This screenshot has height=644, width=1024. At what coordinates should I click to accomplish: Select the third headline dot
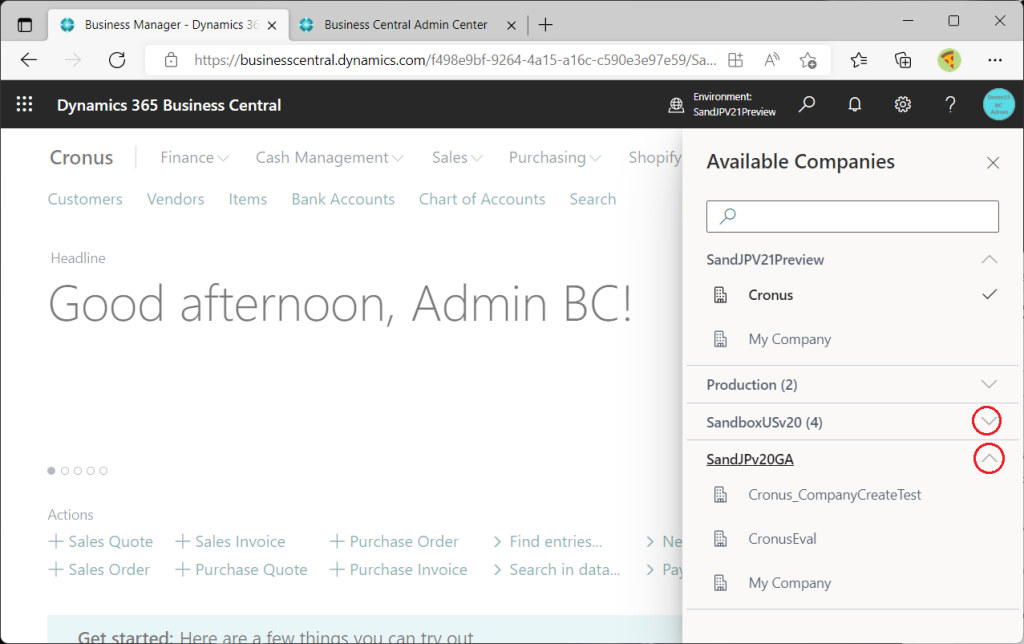coord(78,470)
